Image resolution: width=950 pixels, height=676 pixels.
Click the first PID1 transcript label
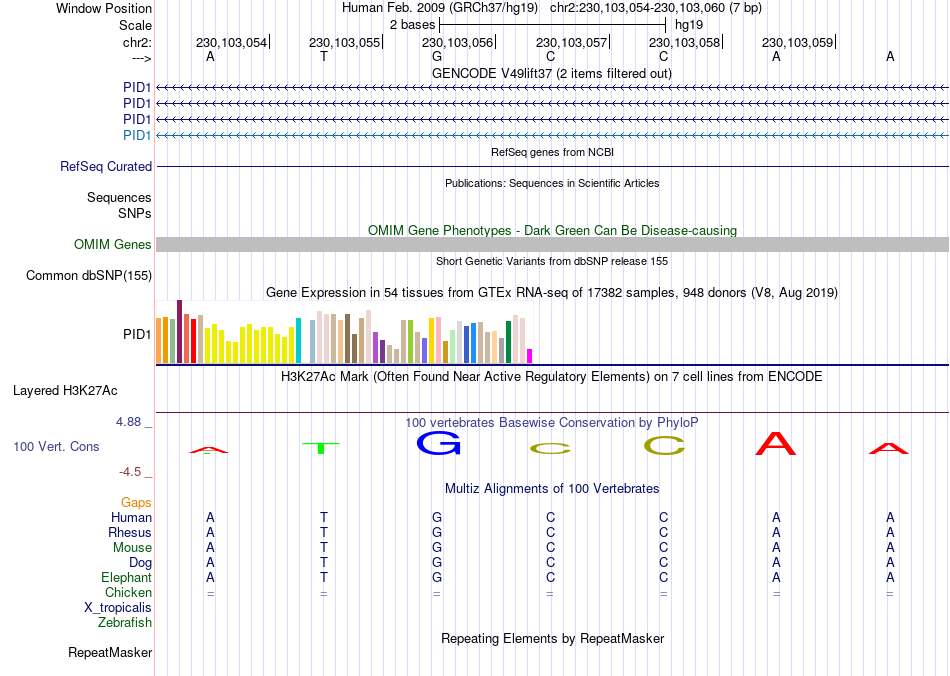pyautogui.click(x=137, y=88)
